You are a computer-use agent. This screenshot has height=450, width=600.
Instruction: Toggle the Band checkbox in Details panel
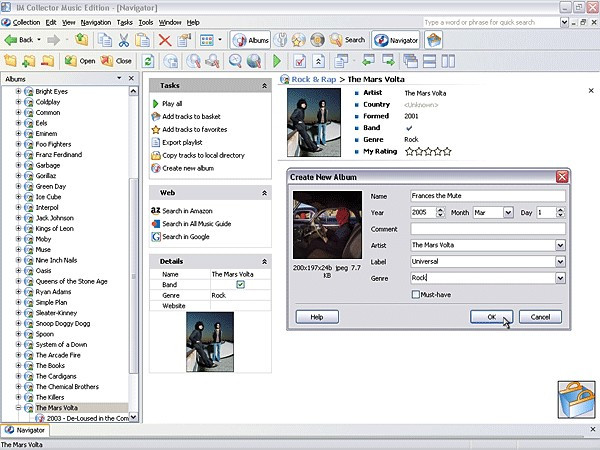tap(240, 284)
